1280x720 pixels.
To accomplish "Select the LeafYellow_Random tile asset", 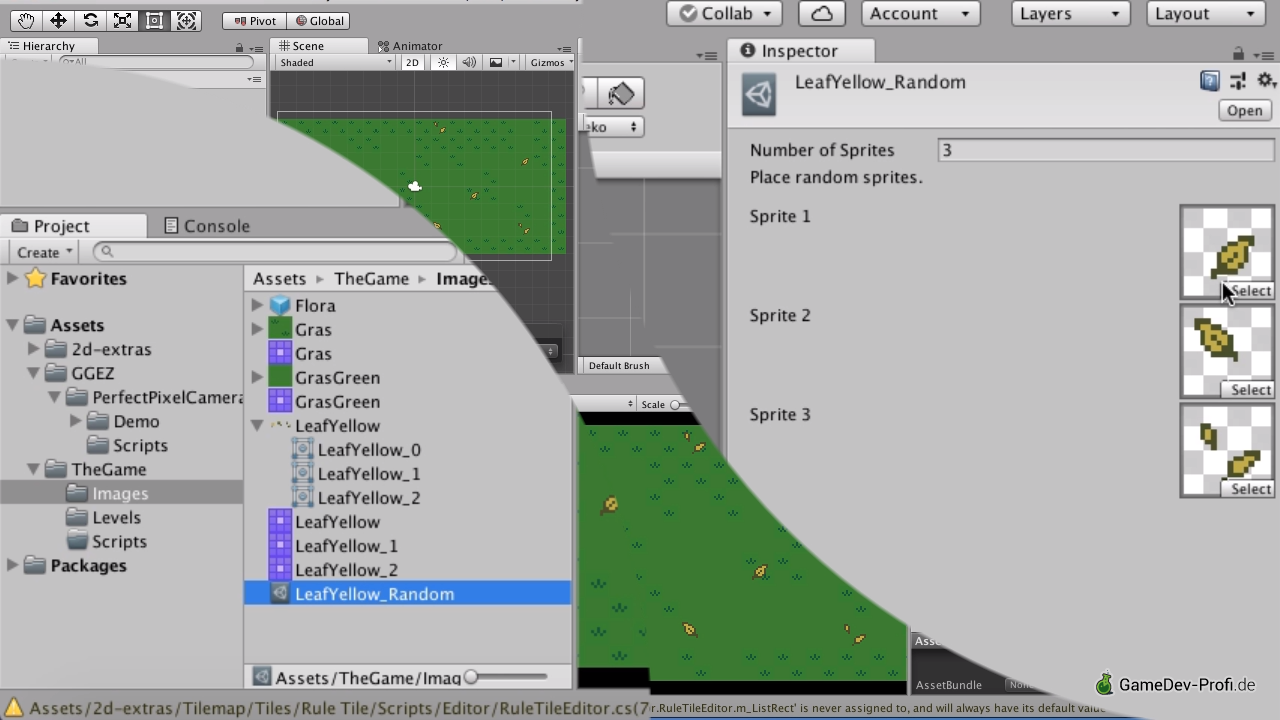I will [x=408, y=594].
